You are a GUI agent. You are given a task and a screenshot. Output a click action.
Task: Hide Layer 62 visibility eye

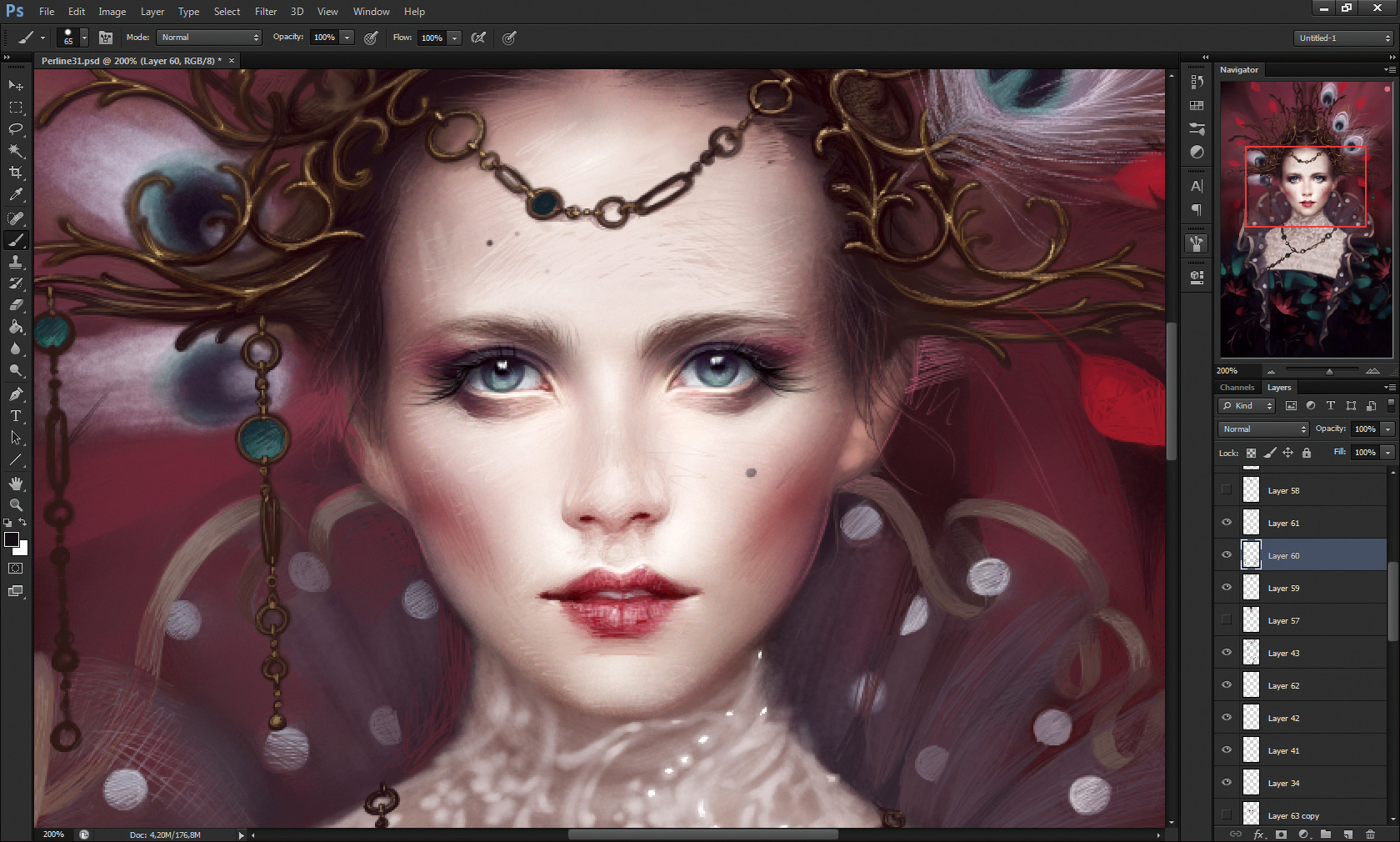click(x=1227, y=685)
